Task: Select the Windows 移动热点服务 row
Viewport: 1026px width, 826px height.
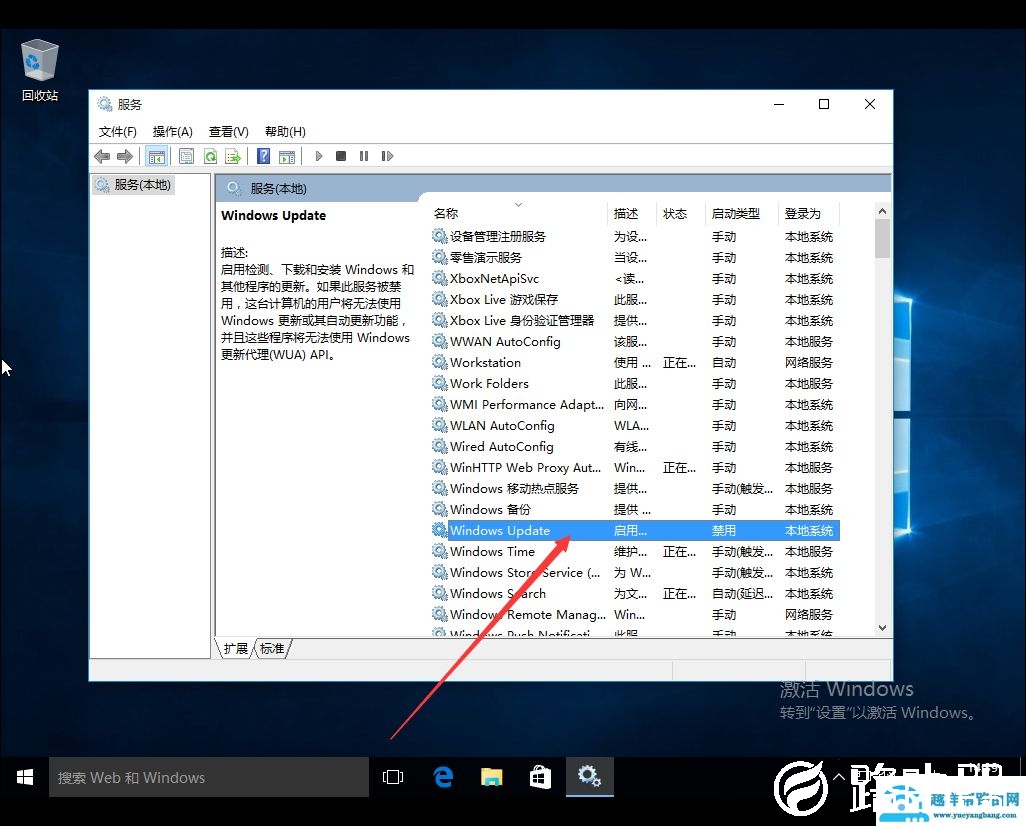Action: click(635, 489)
